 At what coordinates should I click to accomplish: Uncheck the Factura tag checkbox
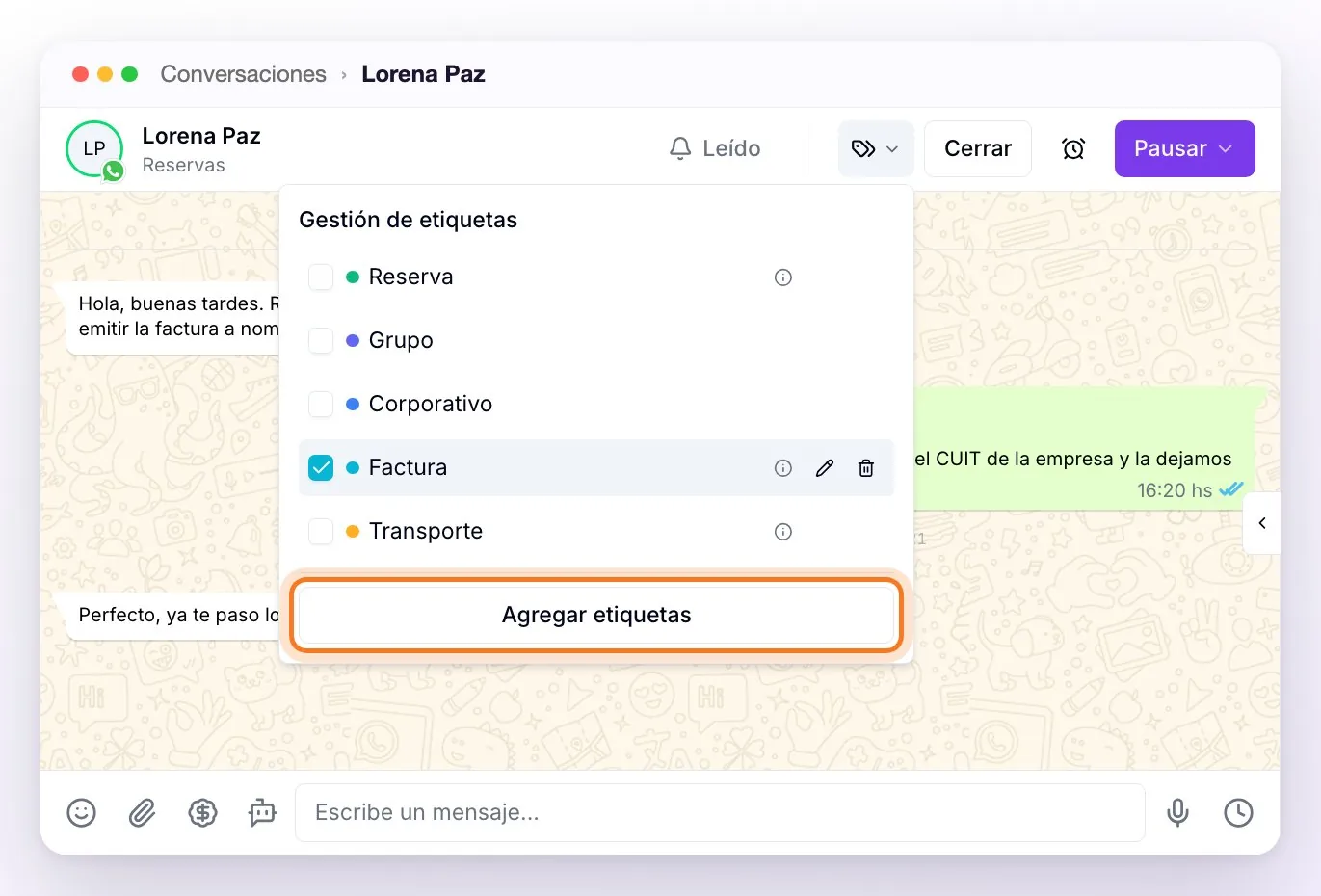coord(321,468)
